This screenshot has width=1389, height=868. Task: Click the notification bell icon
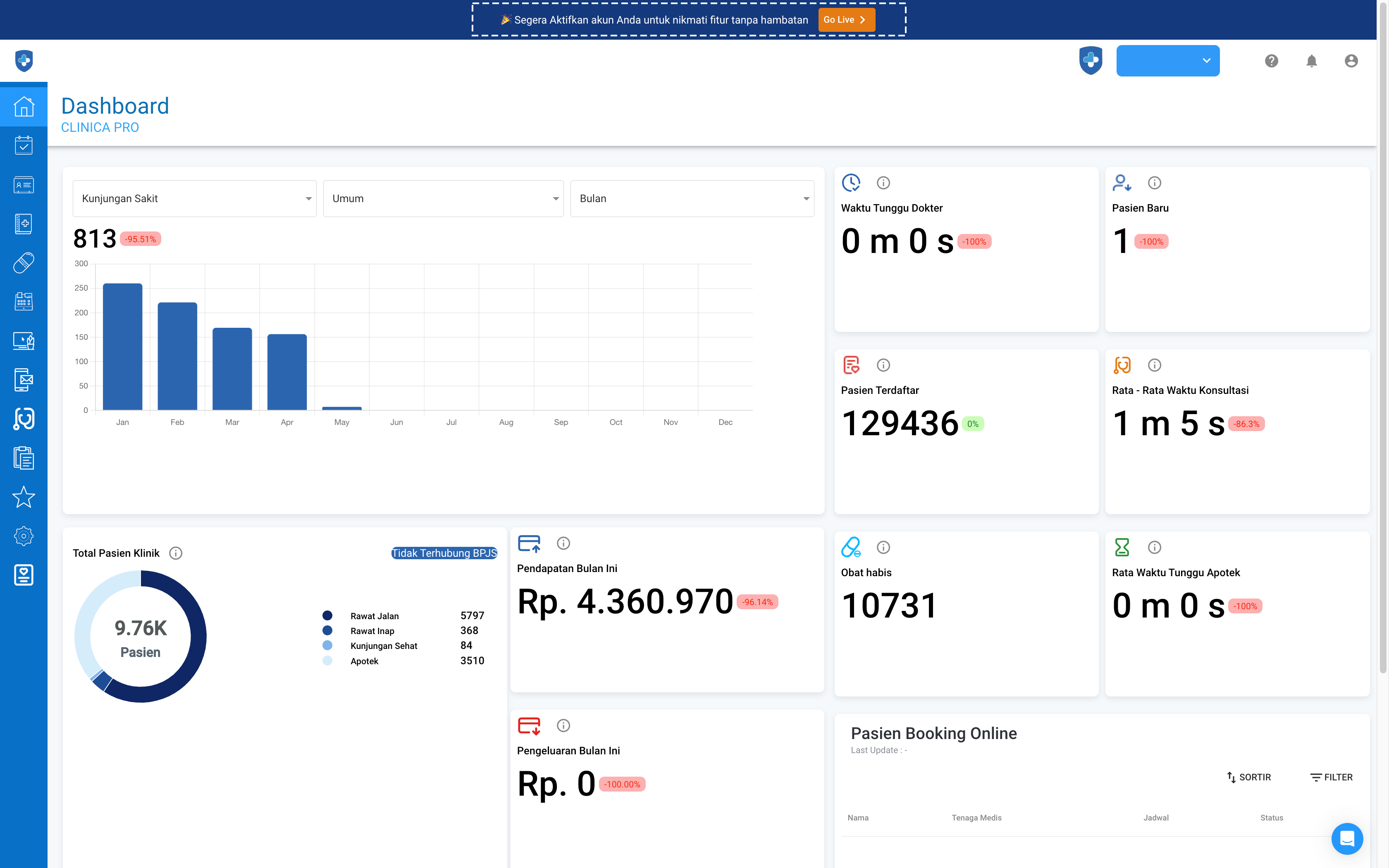[x=1311, y=61]
